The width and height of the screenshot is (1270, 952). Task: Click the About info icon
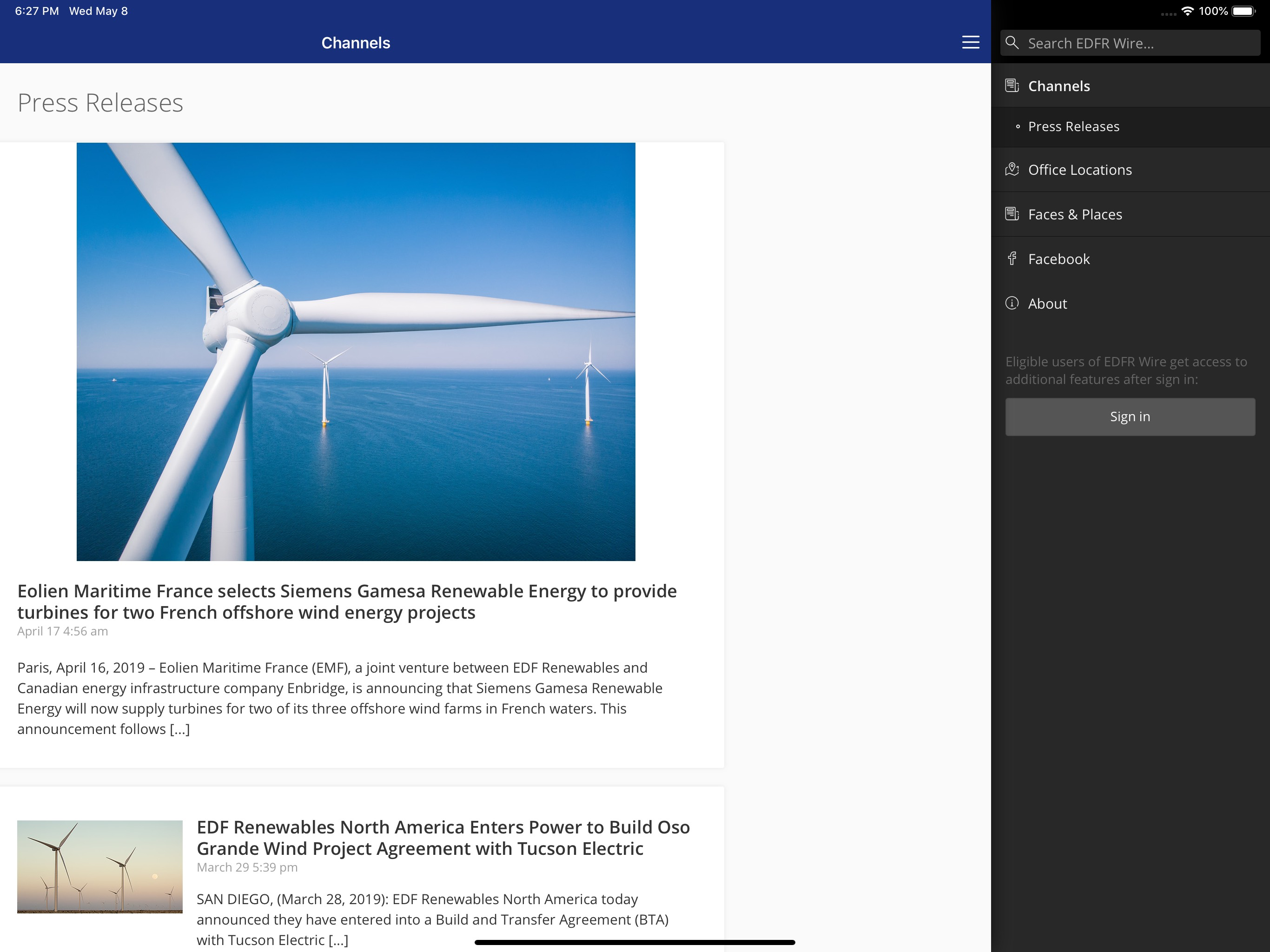(1012, 303)
